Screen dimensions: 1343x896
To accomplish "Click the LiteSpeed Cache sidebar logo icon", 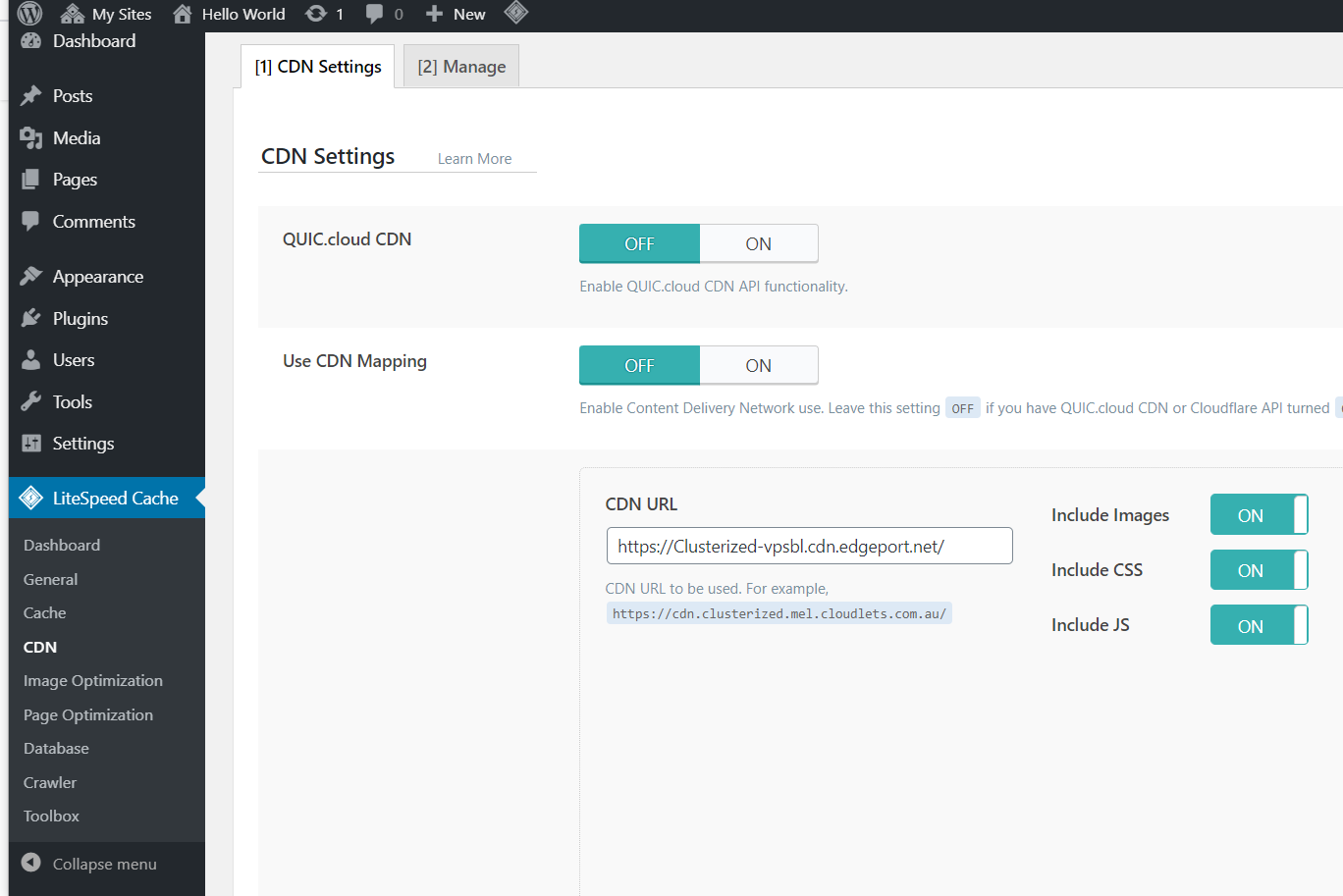I will click(x=31, y=498).
